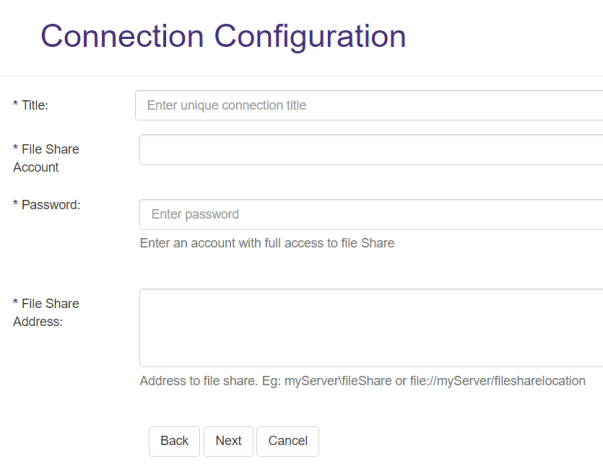Image resolution: width=603 pixels, height=466 pixels.
Task: Click the Title field label
Action: click(x=35, y=105)
